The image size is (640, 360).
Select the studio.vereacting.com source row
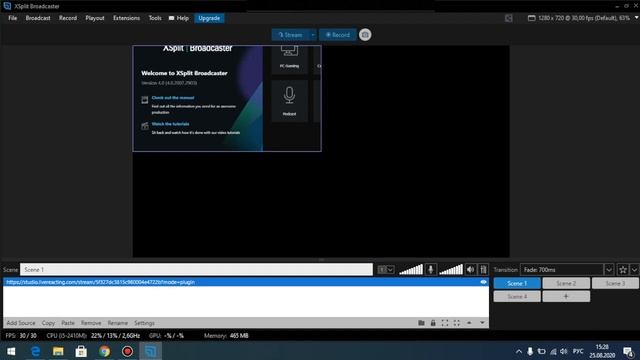click(246, 282)
